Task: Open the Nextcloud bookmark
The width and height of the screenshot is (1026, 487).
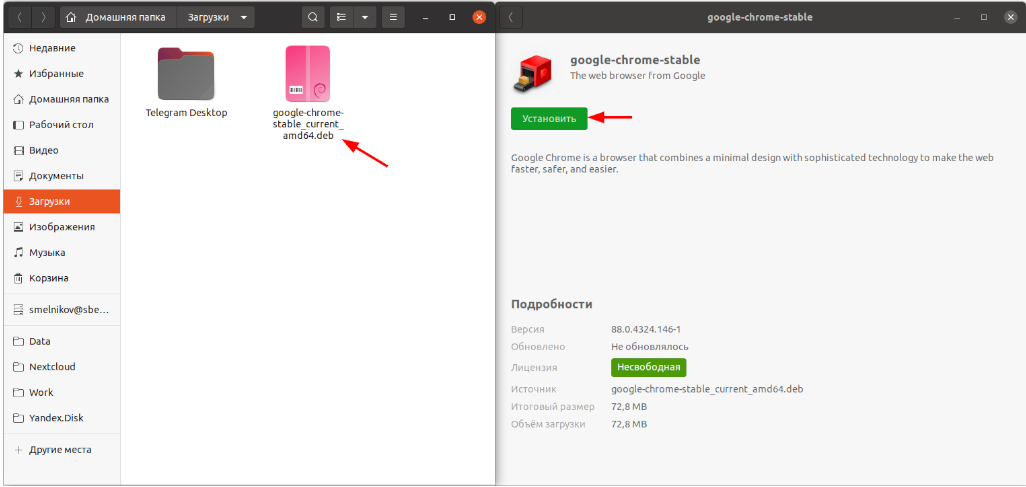Action: point(62,367)
